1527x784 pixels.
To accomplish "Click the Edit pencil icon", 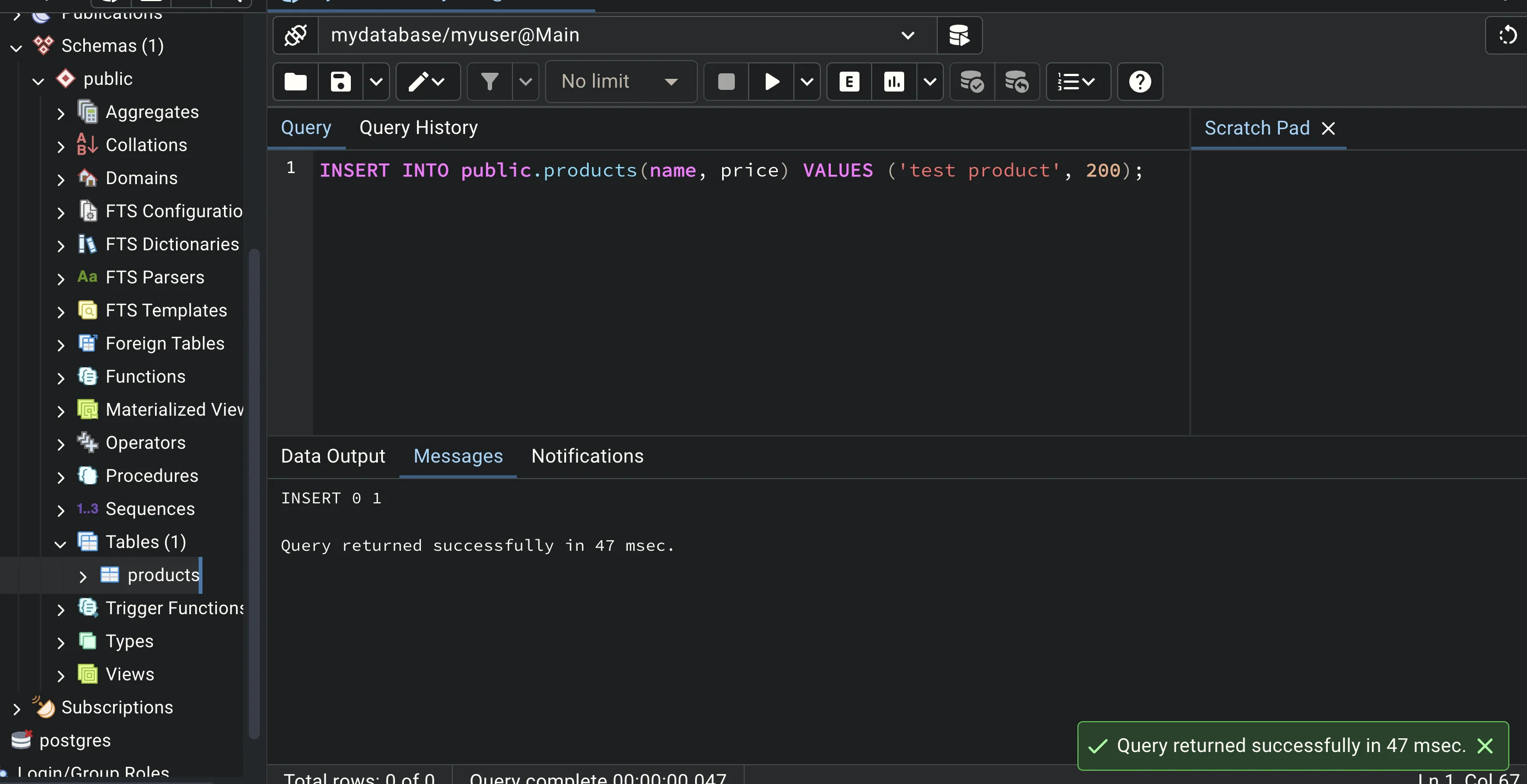I will pos(428,82).
